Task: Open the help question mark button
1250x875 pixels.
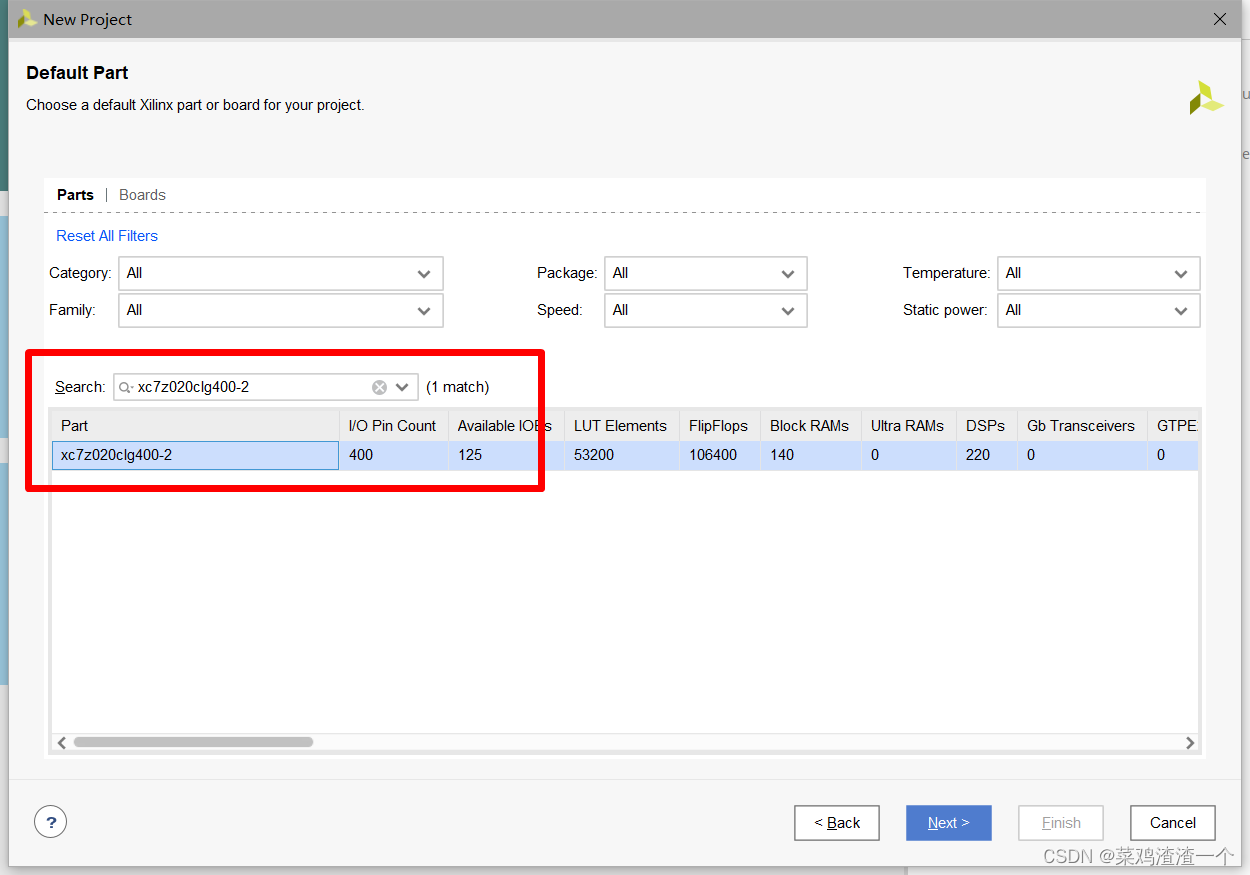Action: coord(51,822)
